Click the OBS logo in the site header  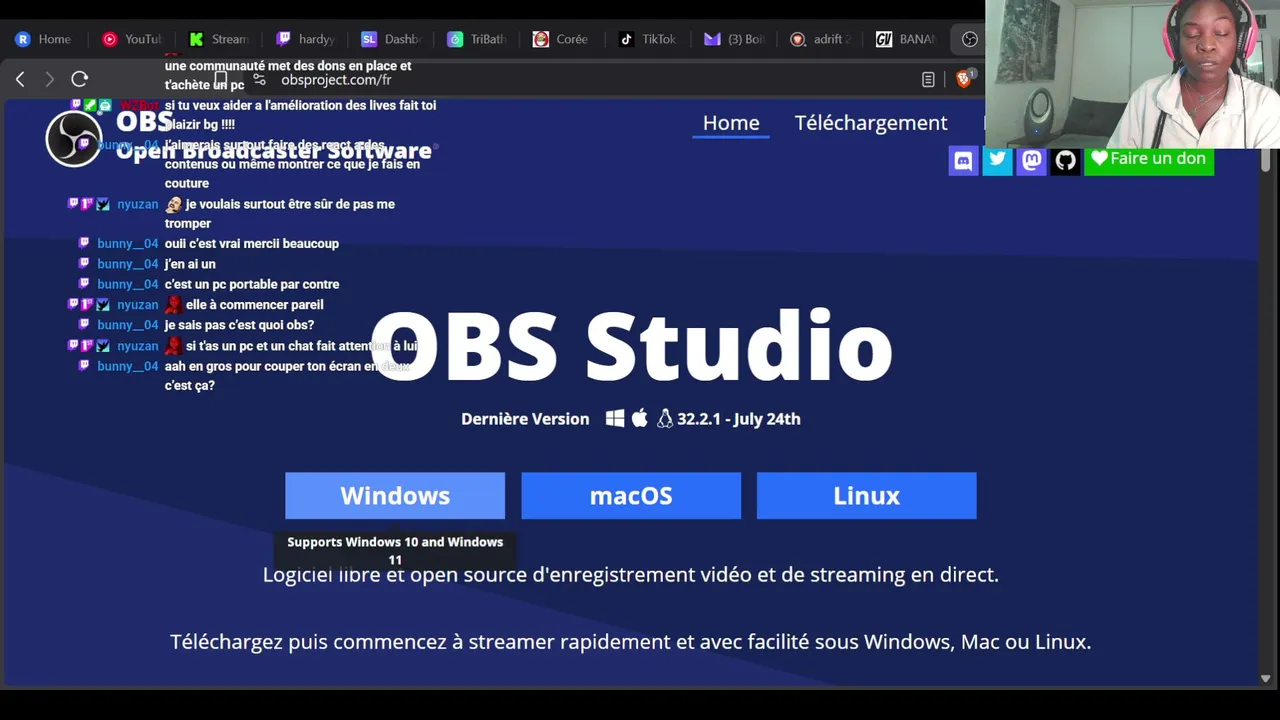click(x=73, y=138)
